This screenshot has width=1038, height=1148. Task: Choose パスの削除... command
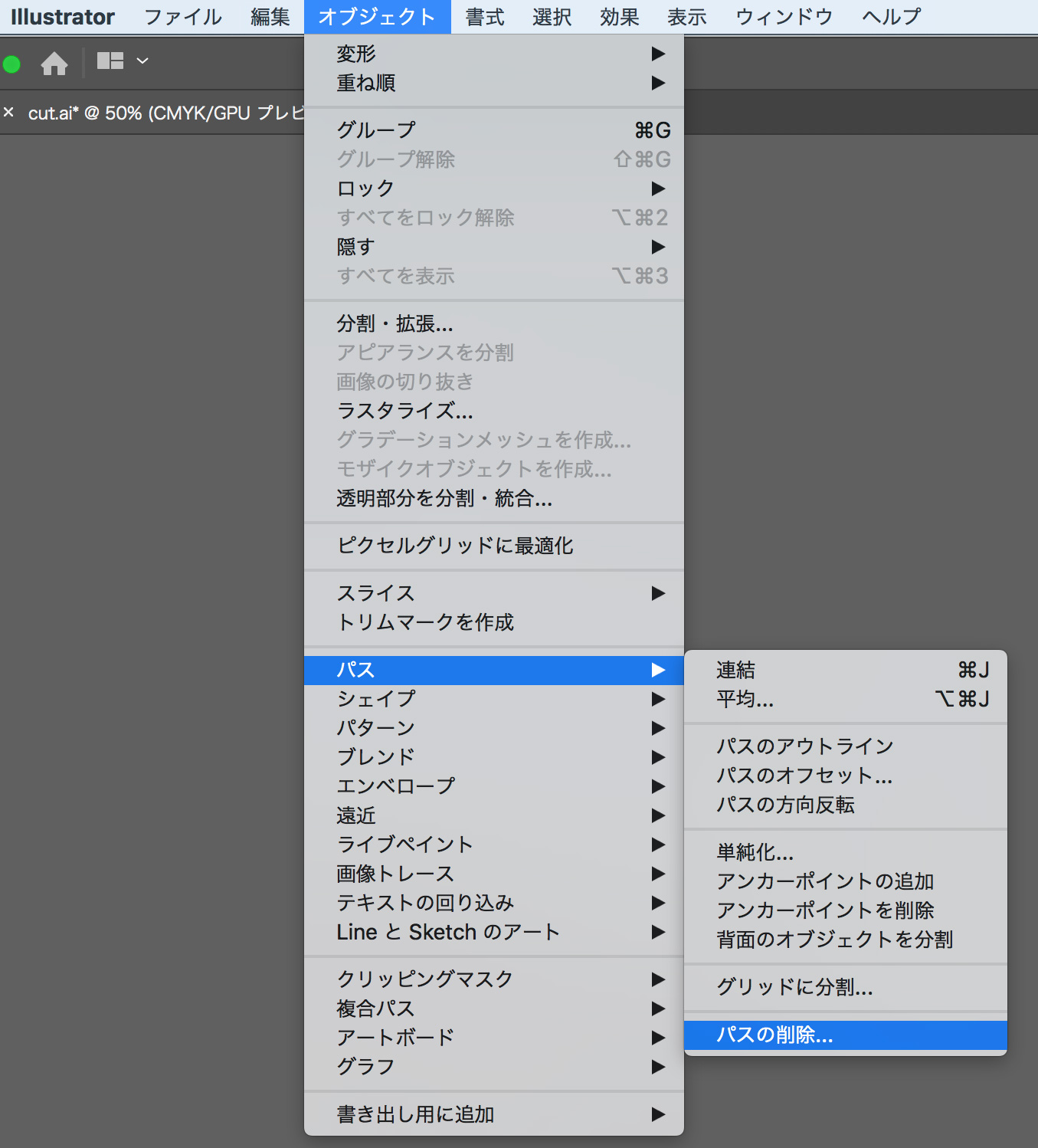point(846,1035)
